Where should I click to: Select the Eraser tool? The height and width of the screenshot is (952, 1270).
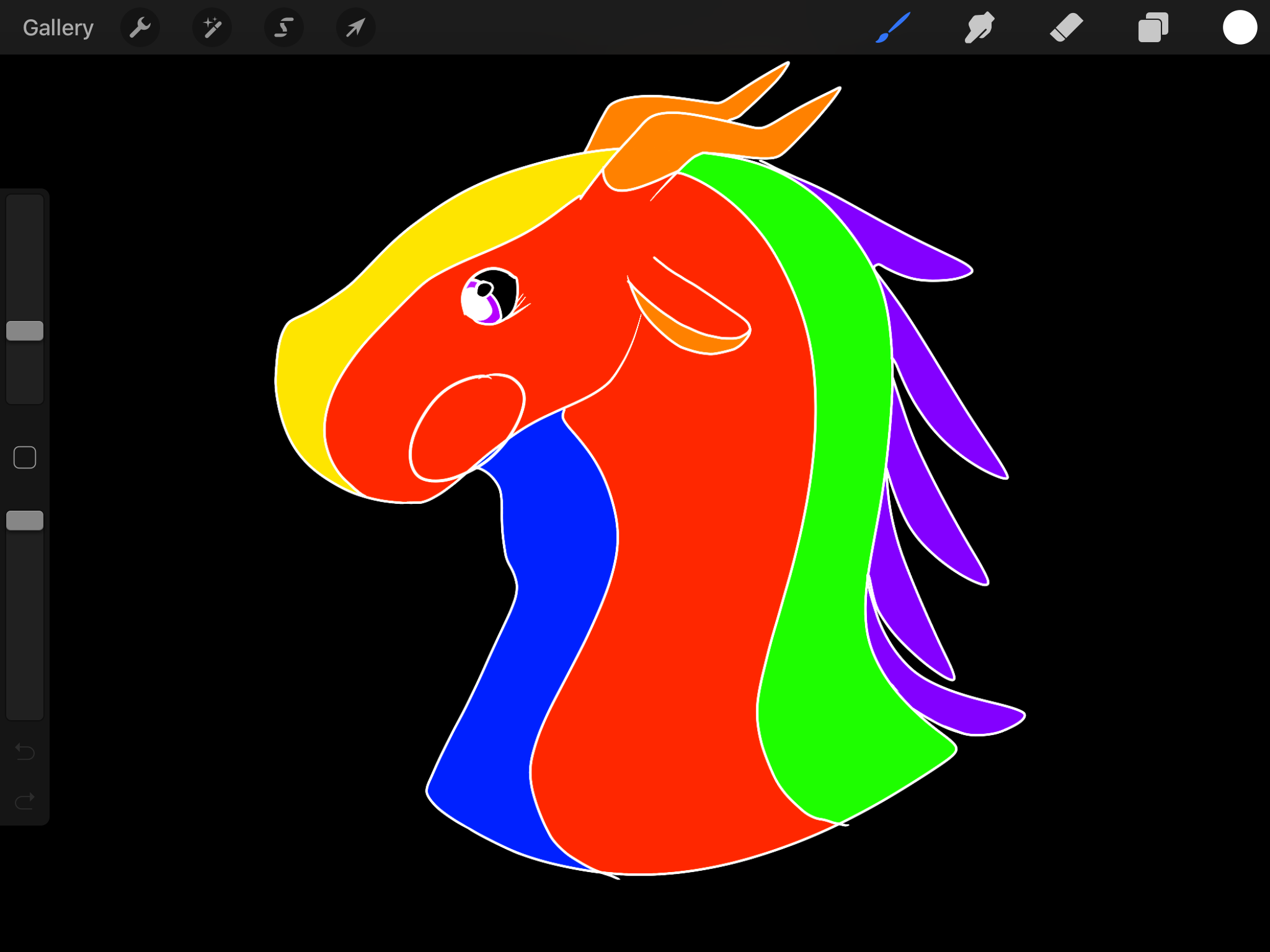pyautogui.click(x=1066, y=28)
